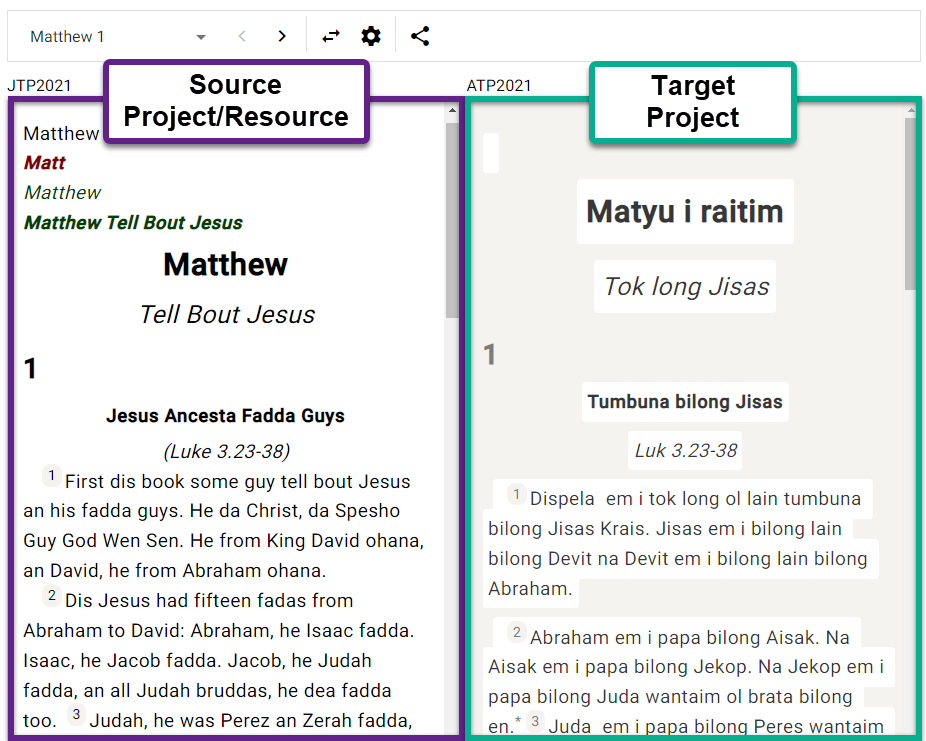This screenshot has height=741, width=926.
Task: Open the settings gear icon
Action: (x=371, y=37)
